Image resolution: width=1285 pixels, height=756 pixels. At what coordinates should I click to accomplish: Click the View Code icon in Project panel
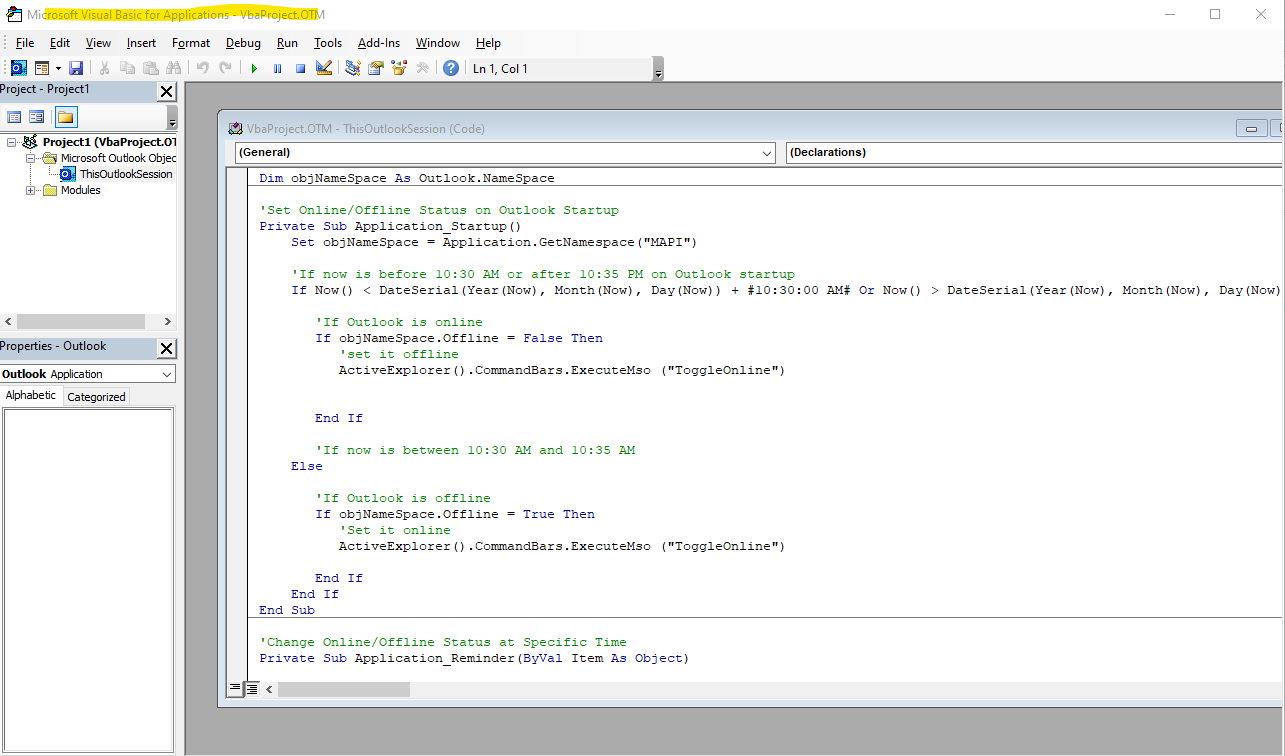click(14, 117)
